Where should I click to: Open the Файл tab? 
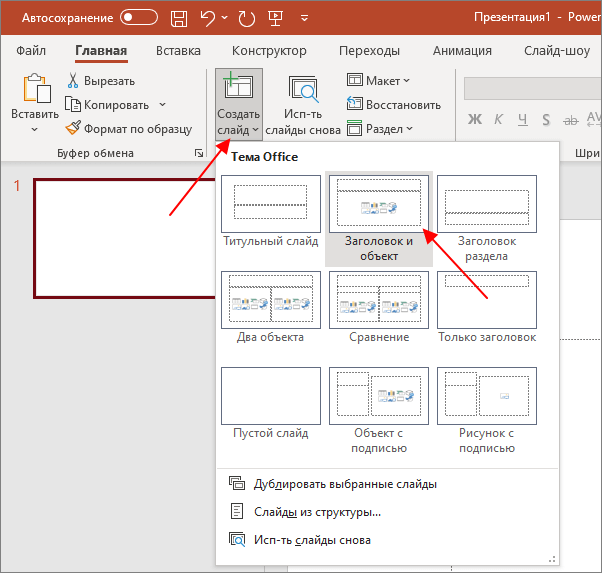click(31, 51)
